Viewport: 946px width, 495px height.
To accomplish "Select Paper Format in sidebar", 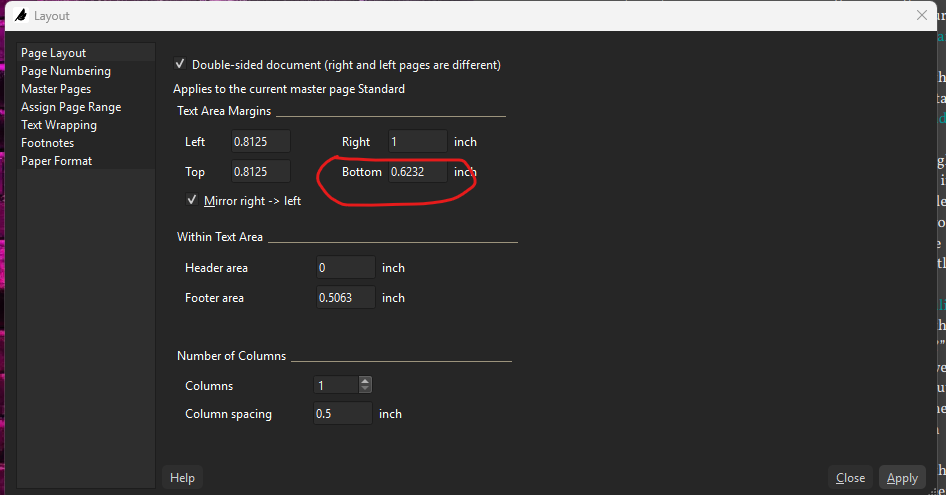I will point(57,161).
